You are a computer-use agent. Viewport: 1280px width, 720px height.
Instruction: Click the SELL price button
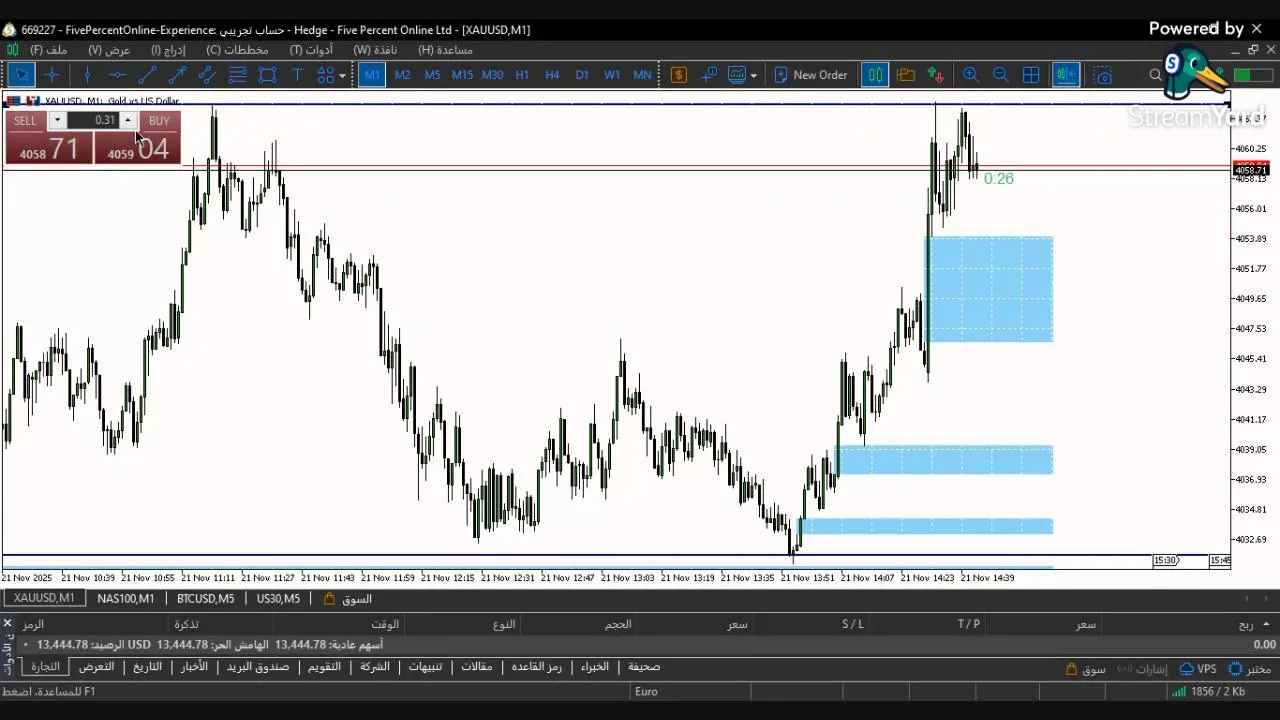[x=48, y=149]
